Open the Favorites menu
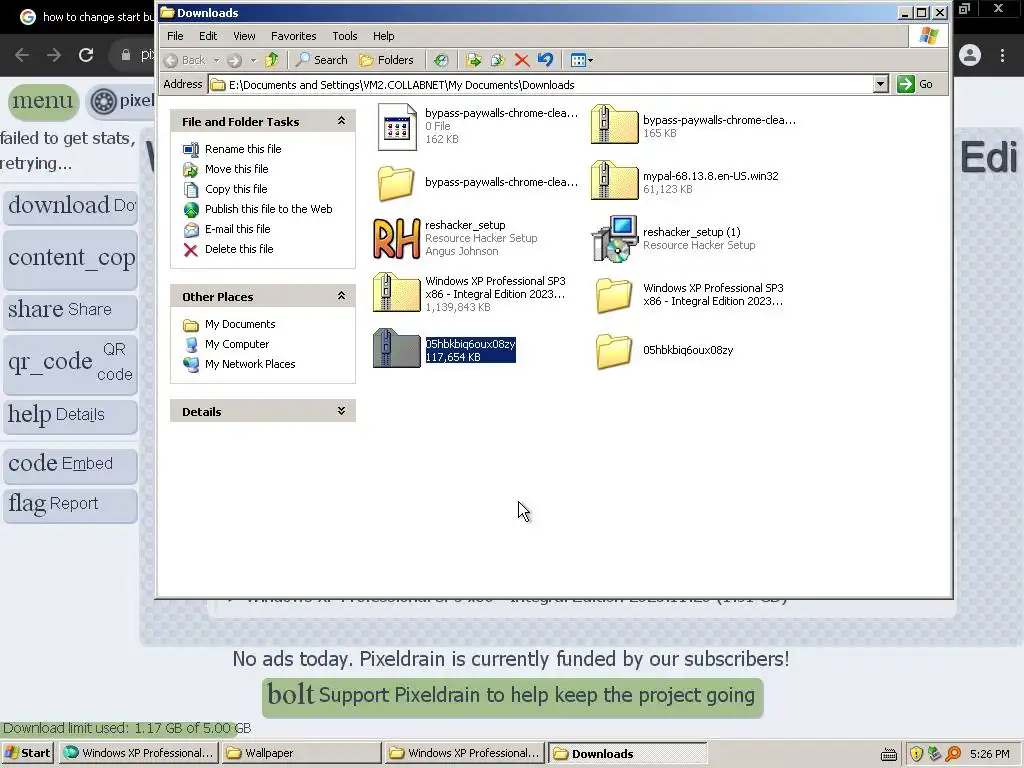 pos(293,36)
